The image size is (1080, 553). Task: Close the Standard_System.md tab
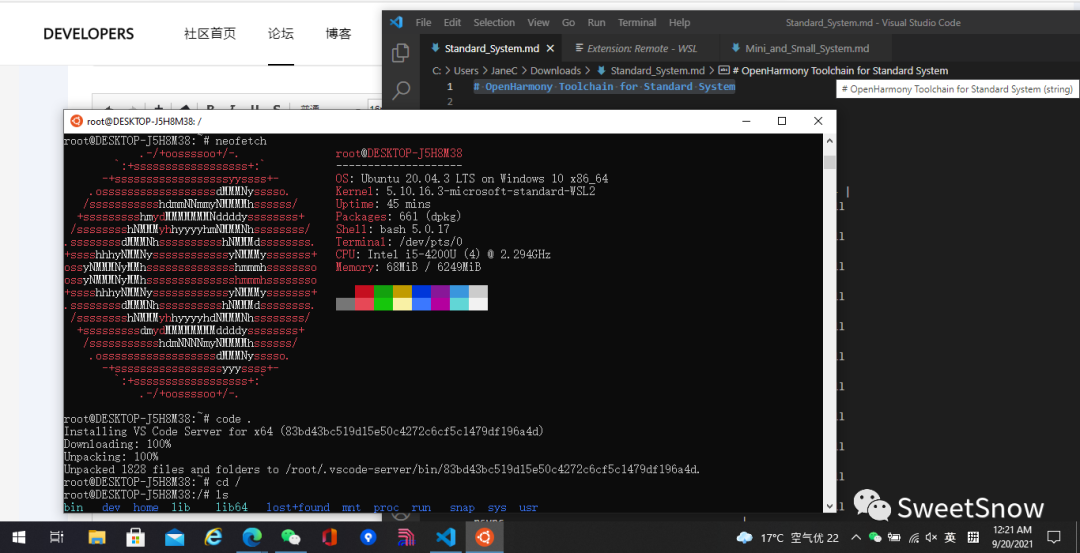(550, 48)
